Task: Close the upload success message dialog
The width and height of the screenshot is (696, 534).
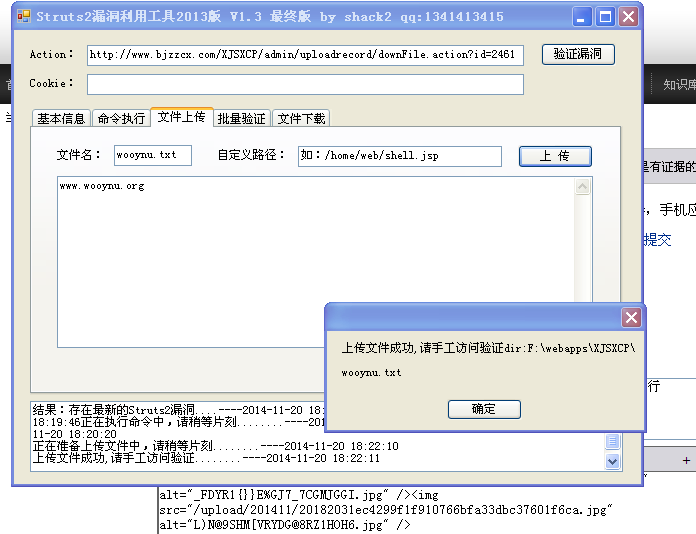Action: pyautogui.click(x=632, y=317)
